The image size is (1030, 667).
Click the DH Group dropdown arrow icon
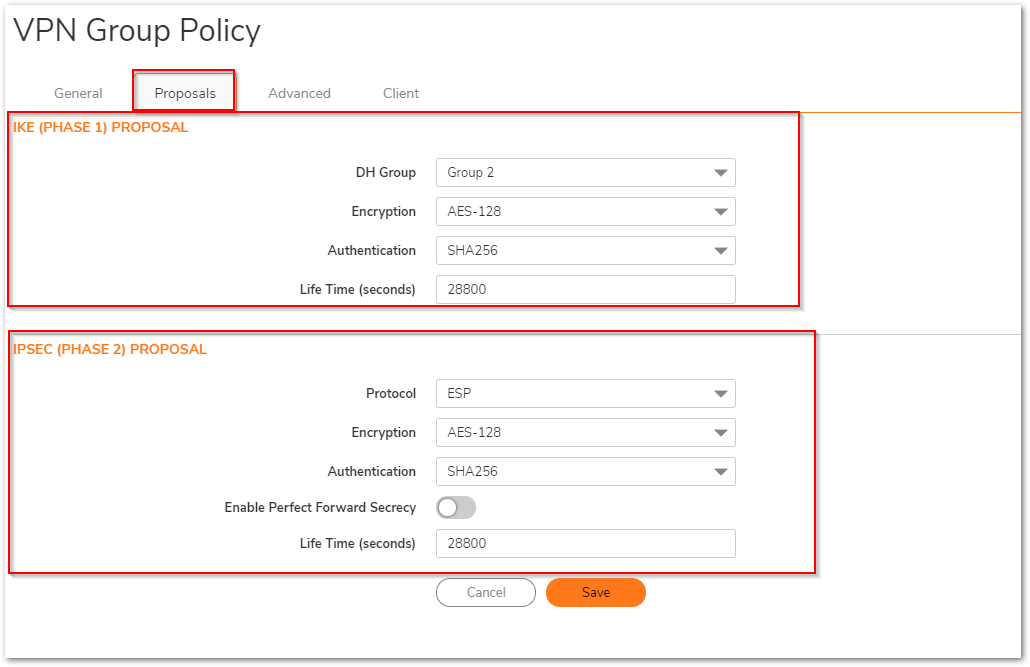click(x=720, y=173)
